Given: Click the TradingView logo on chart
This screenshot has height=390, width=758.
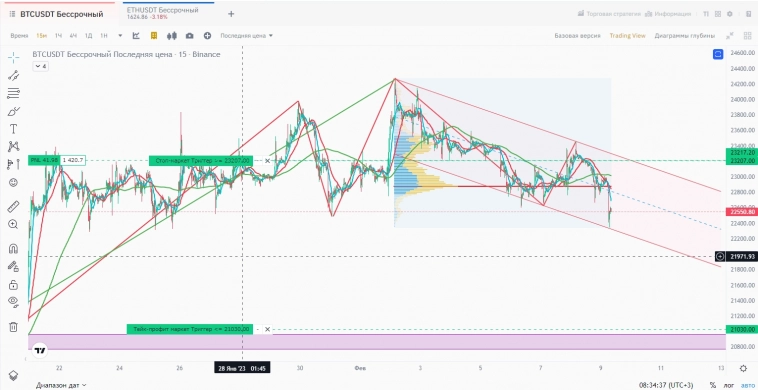Looking at the screenshot, I should pos(41,351).
